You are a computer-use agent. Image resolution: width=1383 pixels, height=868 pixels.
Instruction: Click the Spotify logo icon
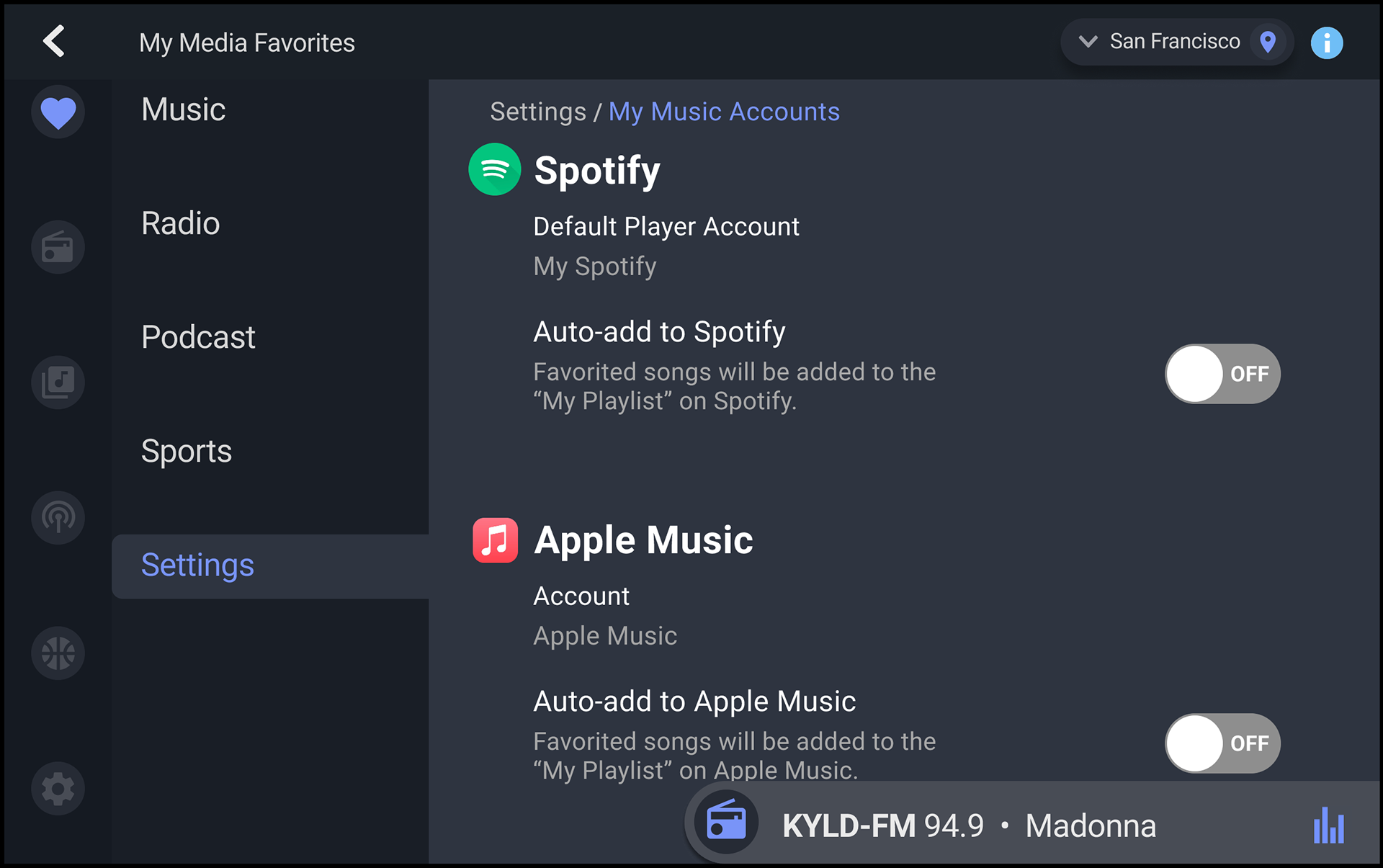(494, 169)
